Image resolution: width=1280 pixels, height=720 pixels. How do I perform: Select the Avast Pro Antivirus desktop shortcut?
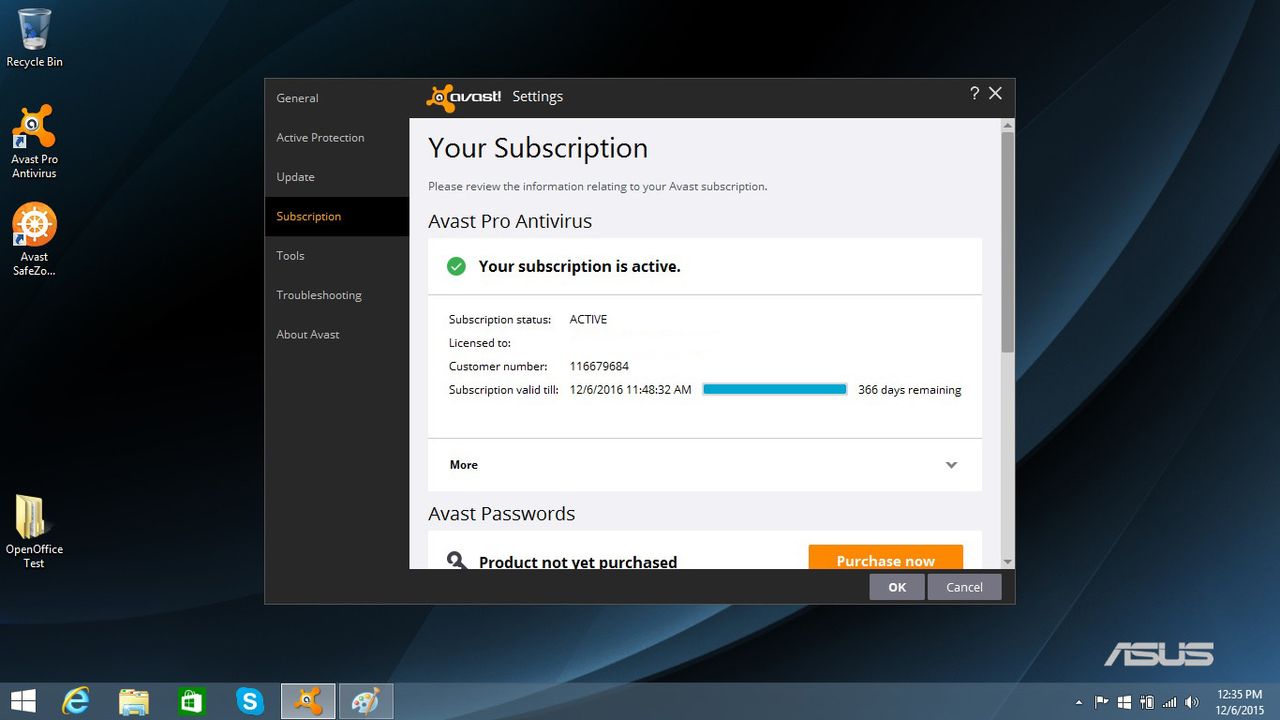pos(34,142)
